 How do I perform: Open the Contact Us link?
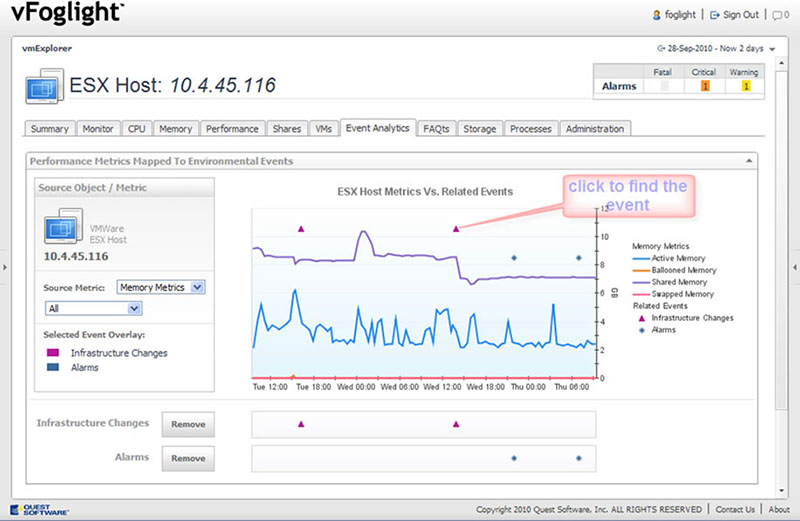(x=735, y=509)
